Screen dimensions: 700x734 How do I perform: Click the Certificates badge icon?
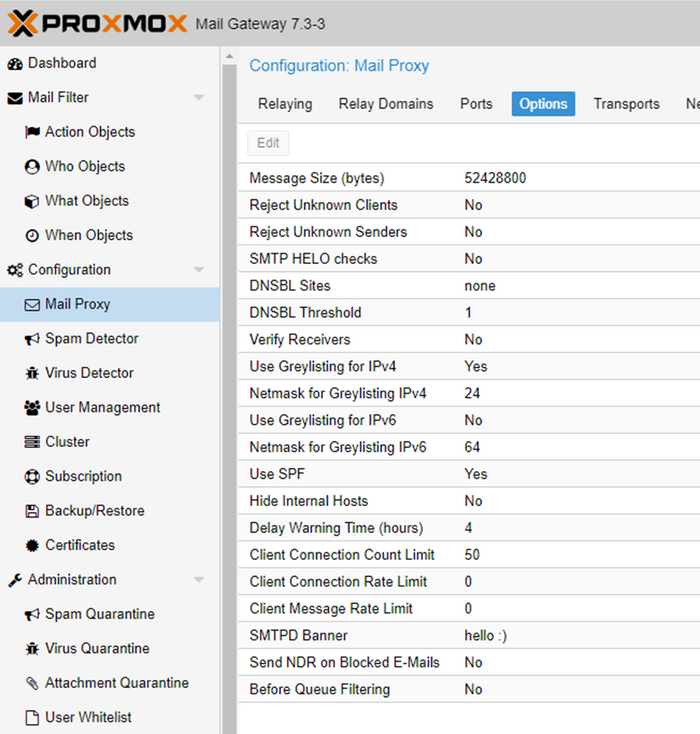point(32,546)
